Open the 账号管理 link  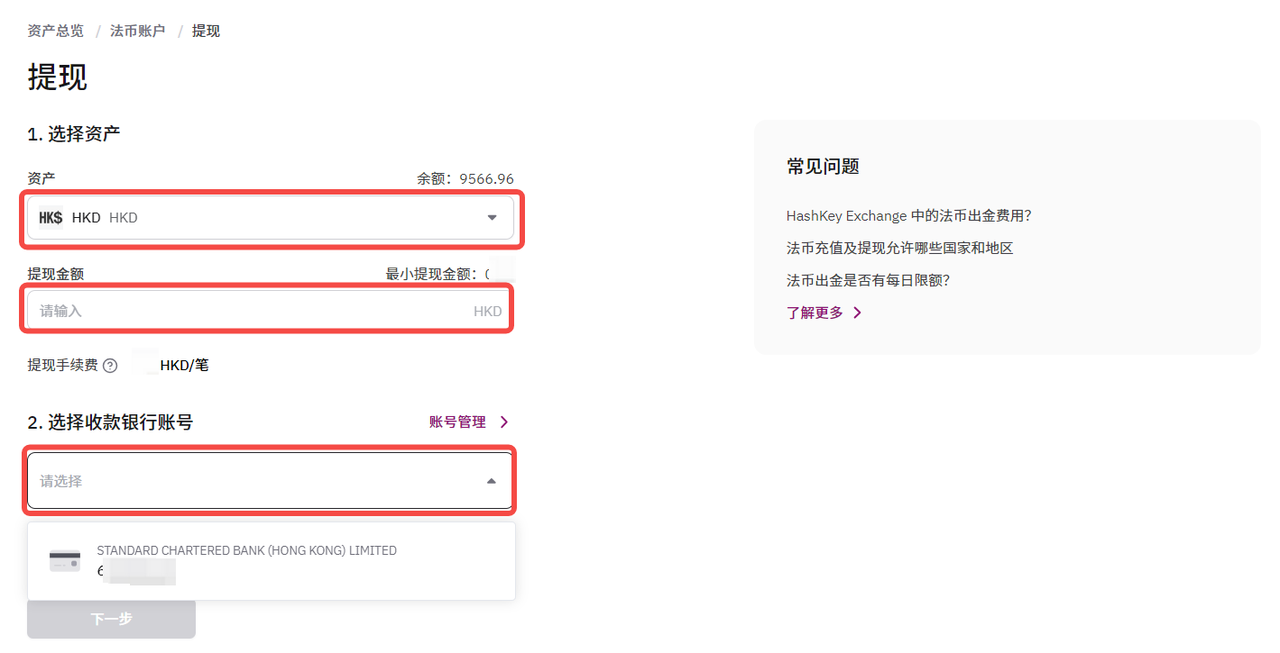click(x=458, y=421)
